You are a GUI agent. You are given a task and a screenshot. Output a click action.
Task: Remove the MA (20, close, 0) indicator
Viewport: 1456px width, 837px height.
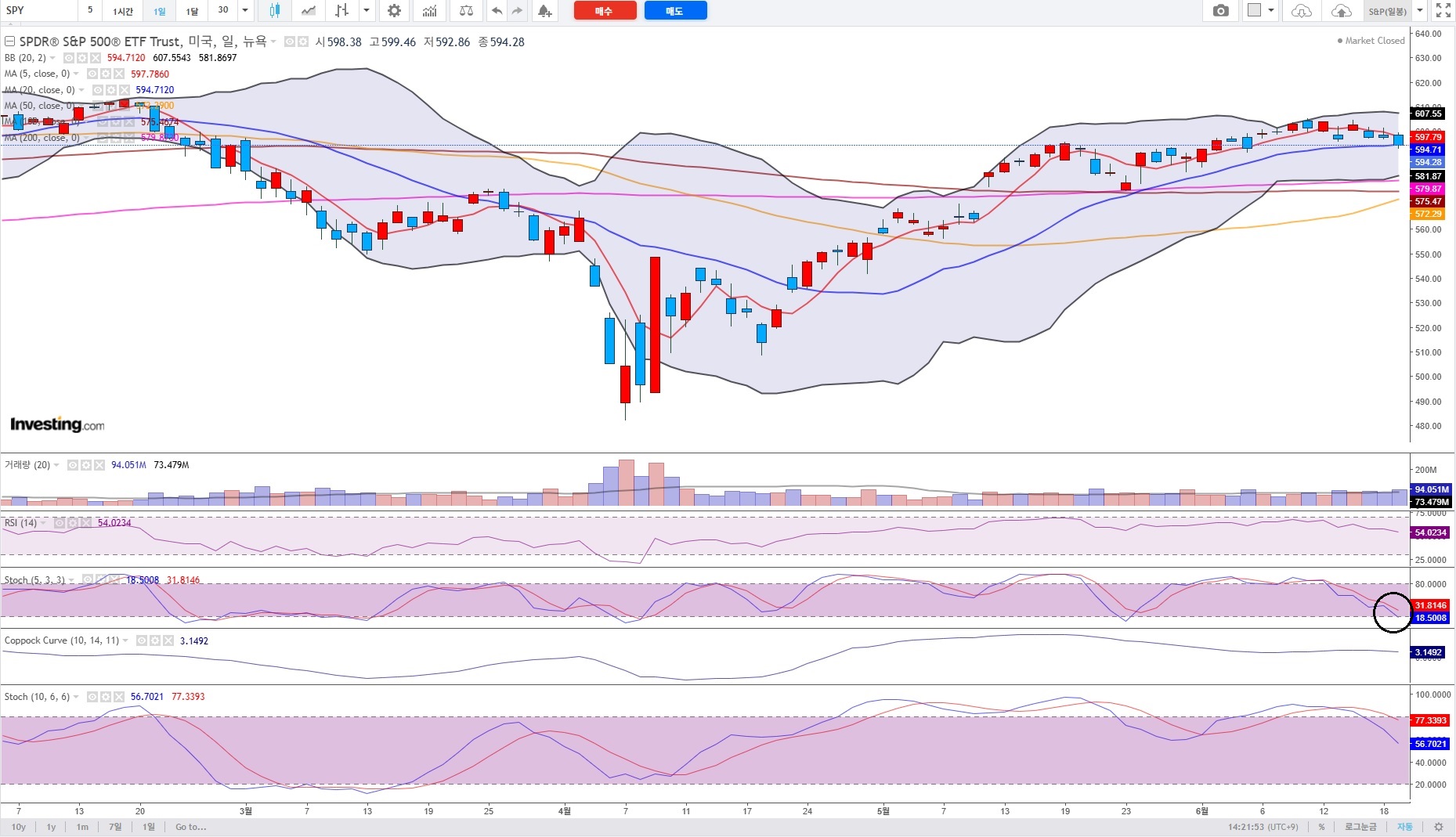125,90
